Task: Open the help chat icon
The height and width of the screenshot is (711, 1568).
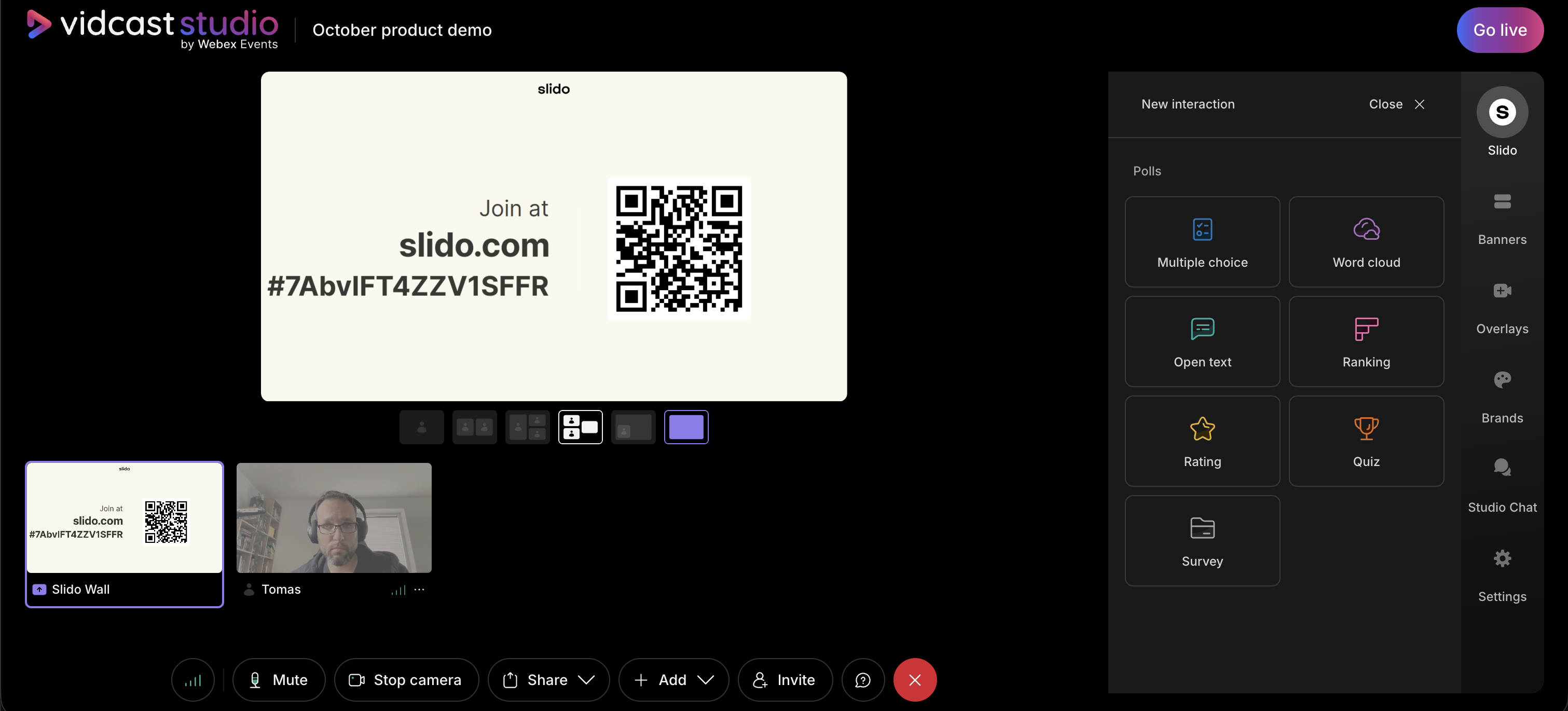Action: click(862, 680)
